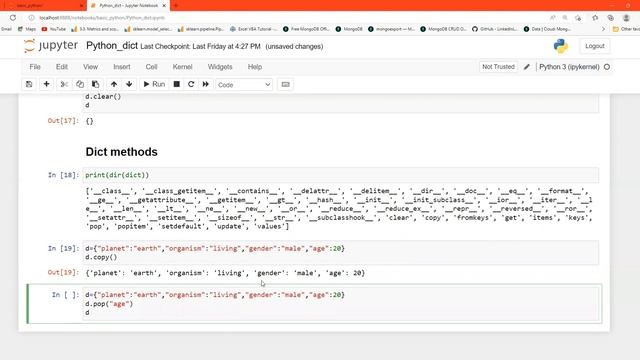Click the Python logo icon in the header
The height and width of the screenshot is (360, 640).
pyautogui.click(x=561, y=46)
